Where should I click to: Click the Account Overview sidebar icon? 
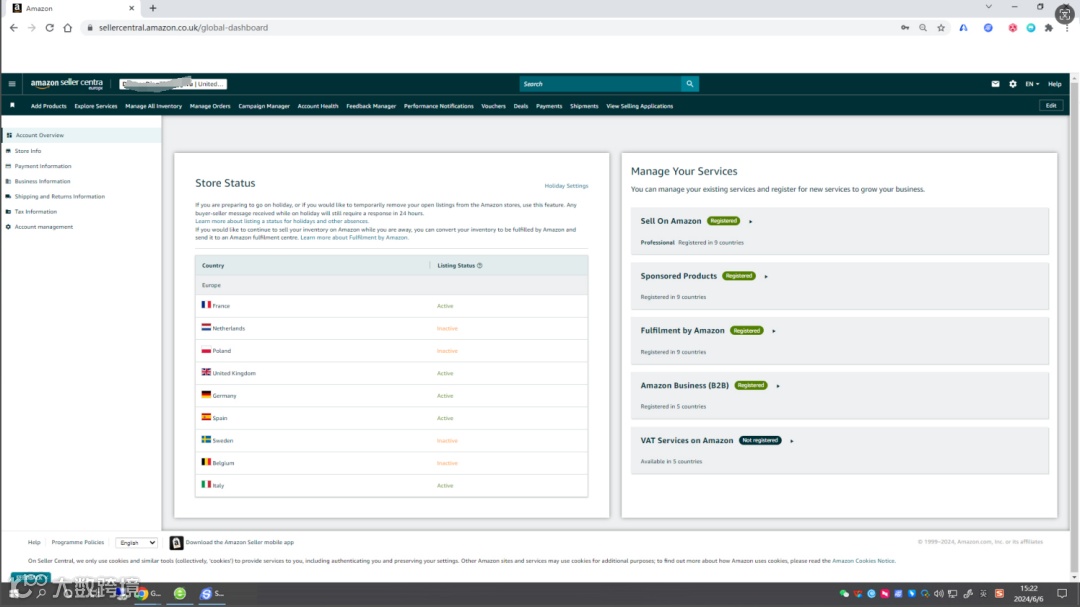pos(9,135)
